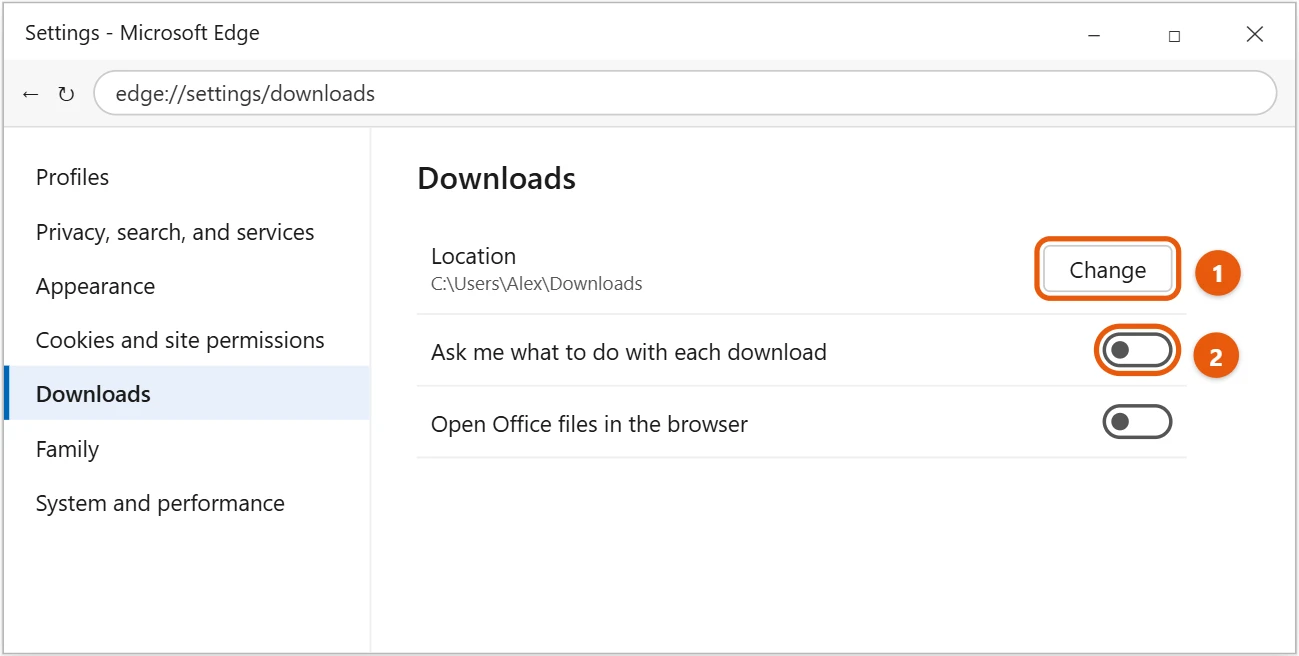This screenshot has height=656, width=1299.
Task: Toggle Open Office files in the browser
Action: [1137, 422]
